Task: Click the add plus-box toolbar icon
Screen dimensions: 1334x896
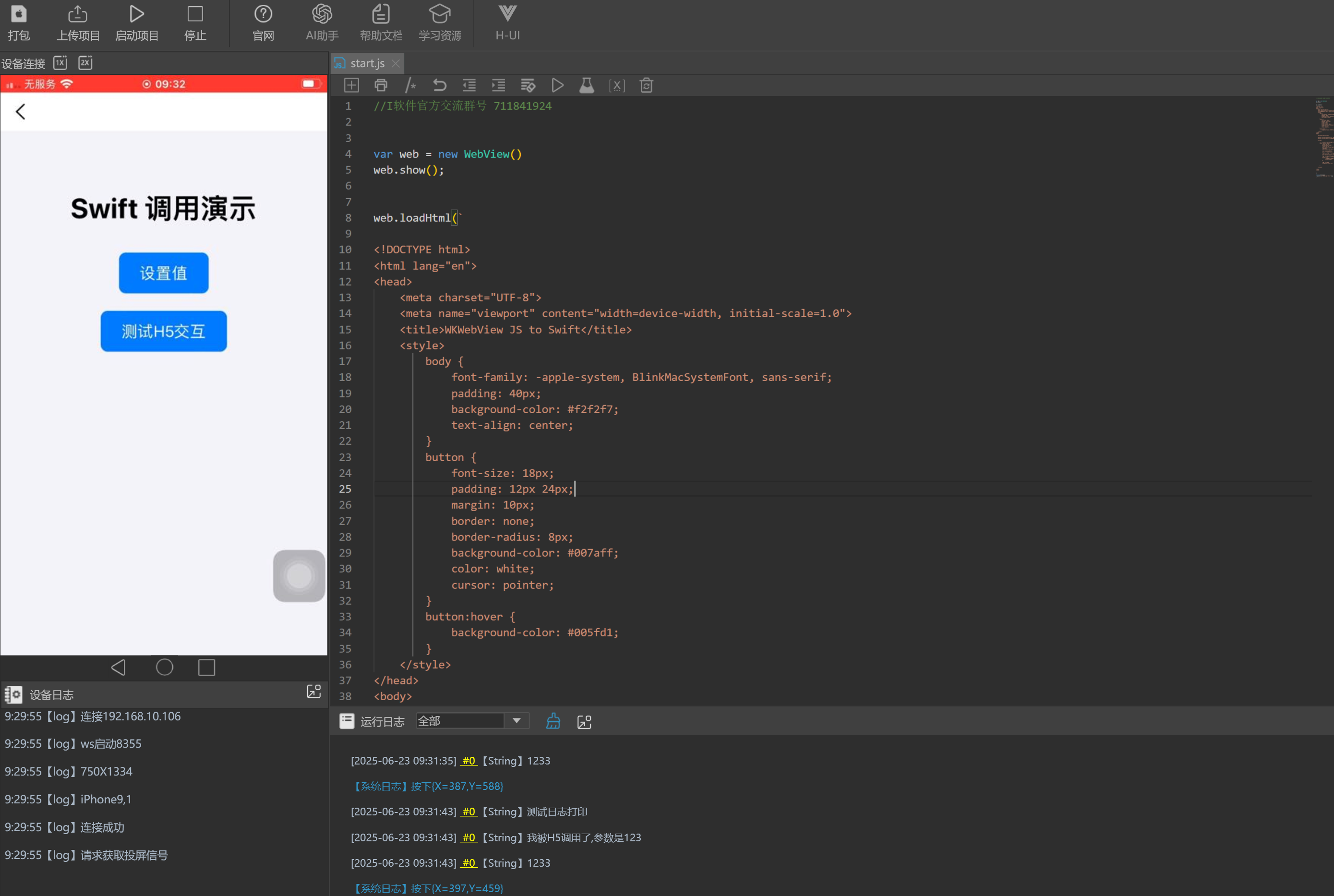Action: 351,86
